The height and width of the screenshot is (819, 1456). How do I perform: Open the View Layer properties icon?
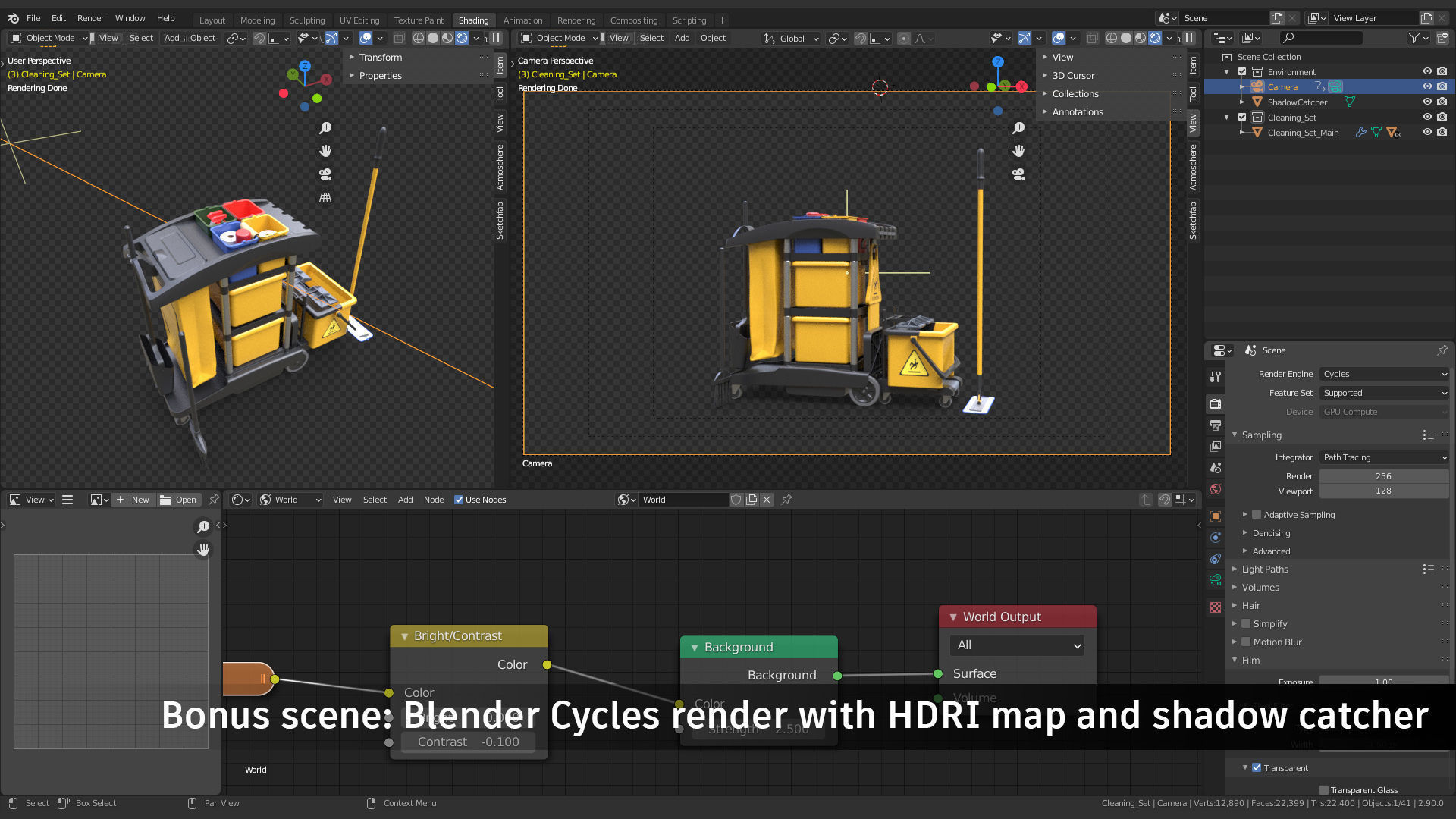pyautogui.click(x=1216, y=447)
